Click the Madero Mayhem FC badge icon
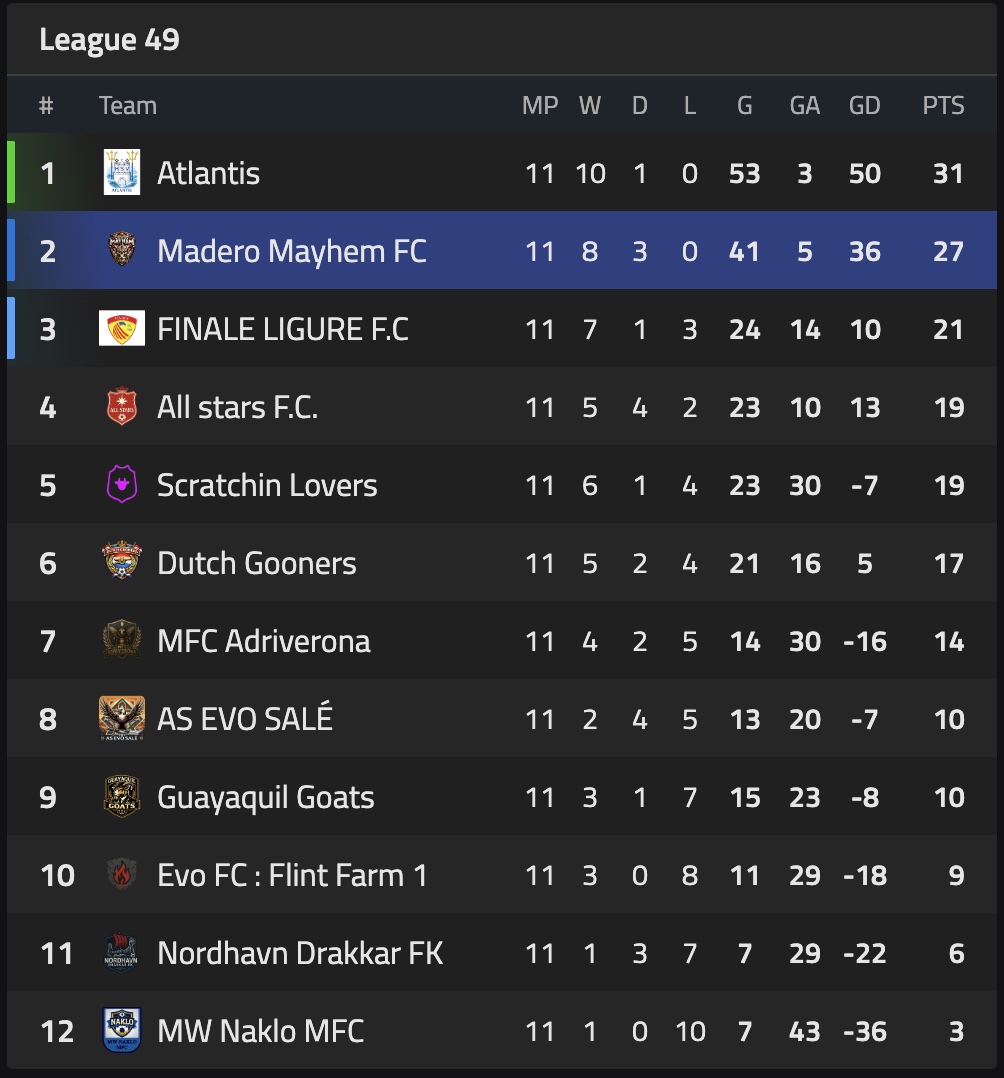This screenshot has width=1004, height=1078. [122, 251]
